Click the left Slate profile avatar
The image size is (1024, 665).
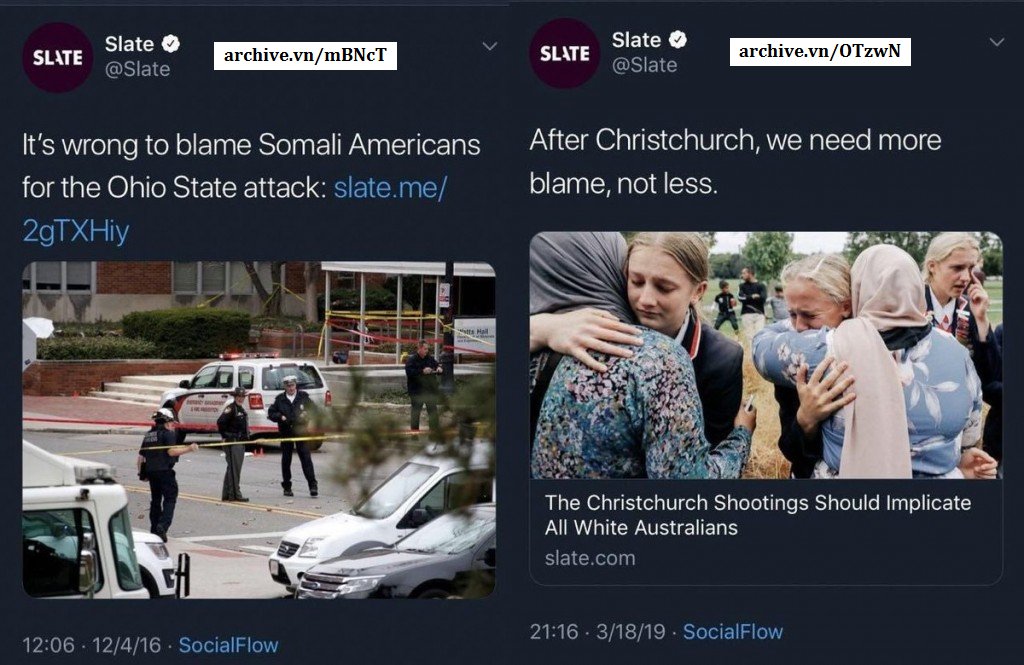[x=57, y=57]
